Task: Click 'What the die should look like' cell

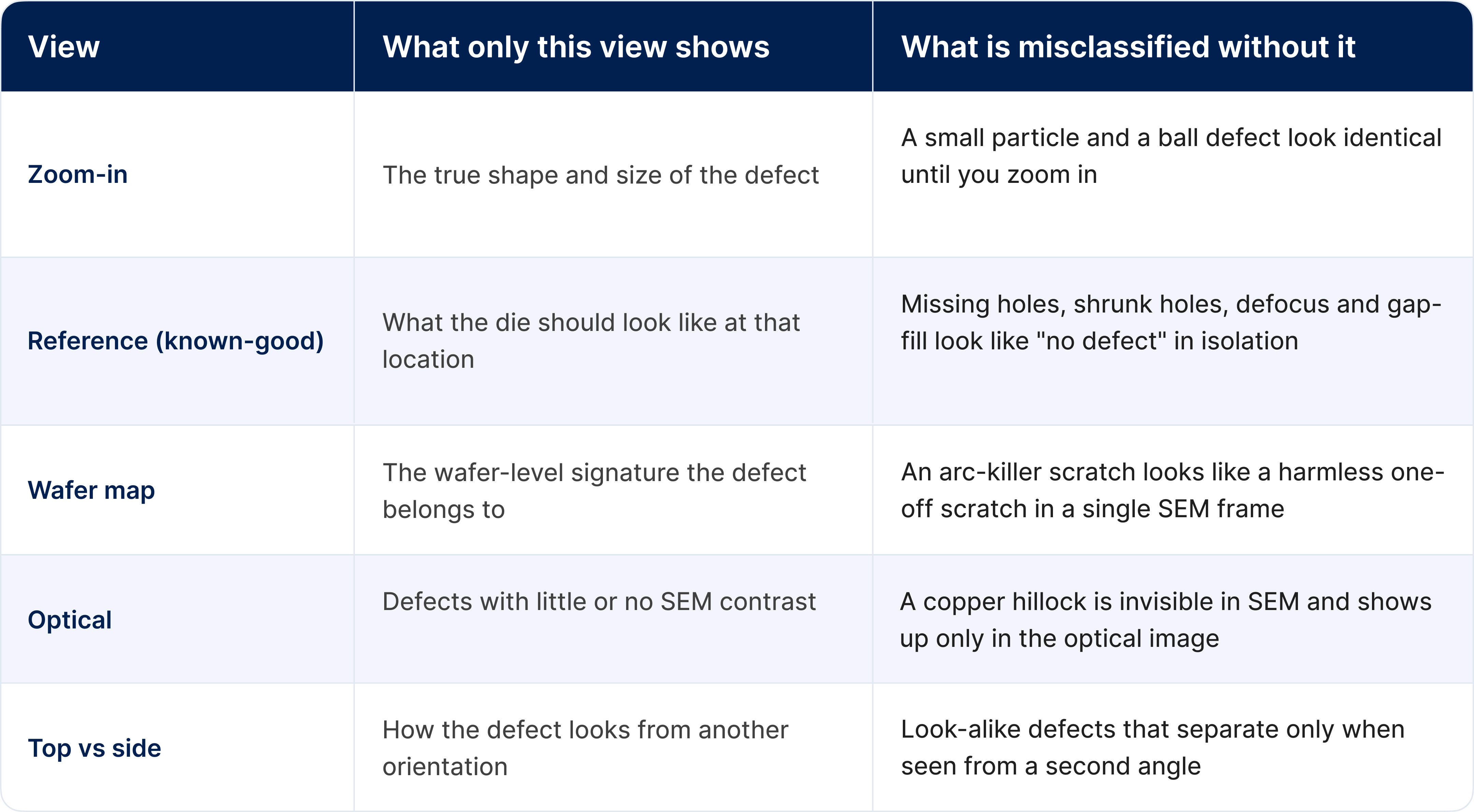Action: pyautogui.click(x=591, y=340)
